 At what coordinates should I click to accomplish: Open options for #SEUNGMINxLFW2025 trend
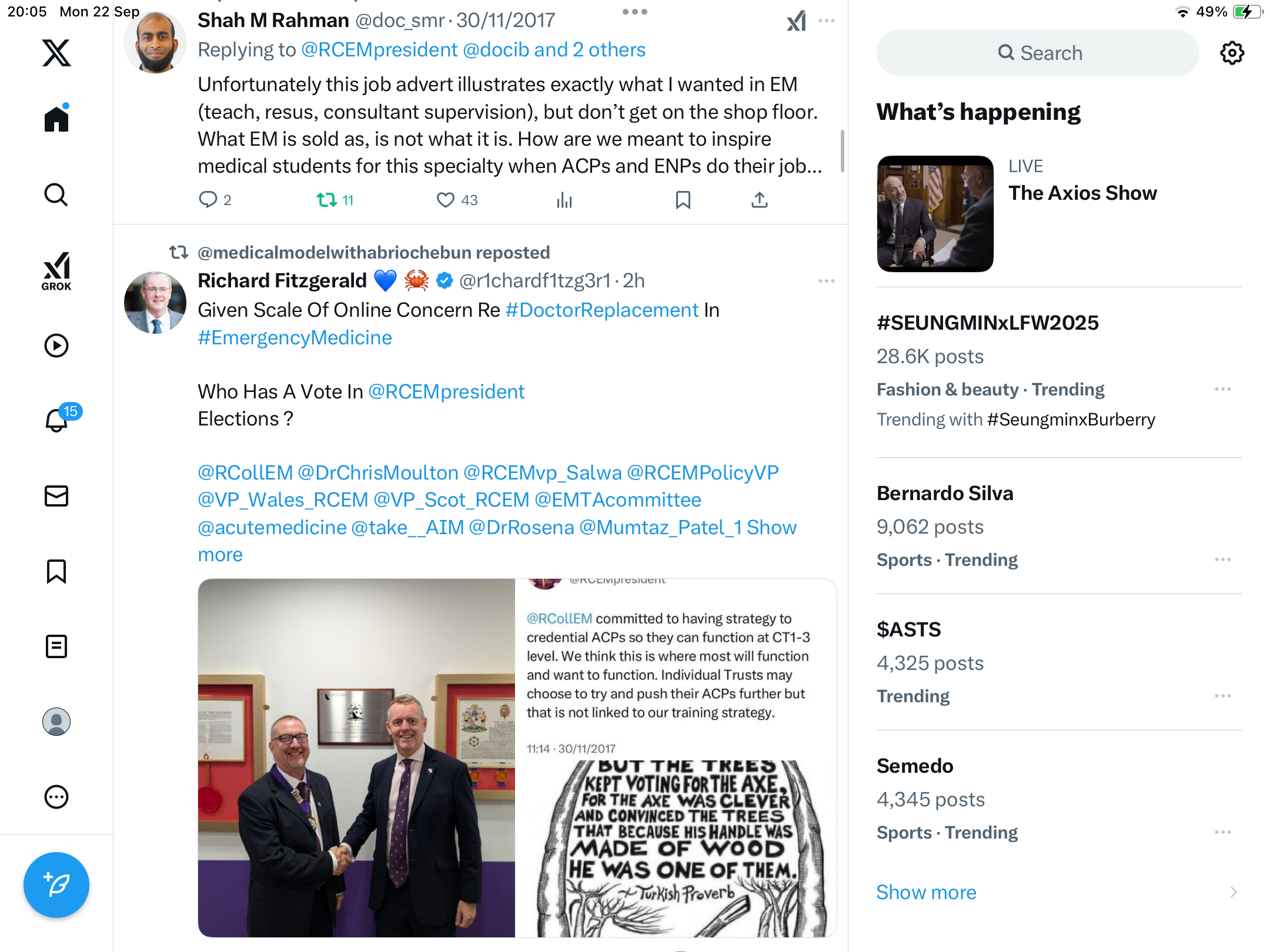pyautogui.click(x=1223, y=389)
